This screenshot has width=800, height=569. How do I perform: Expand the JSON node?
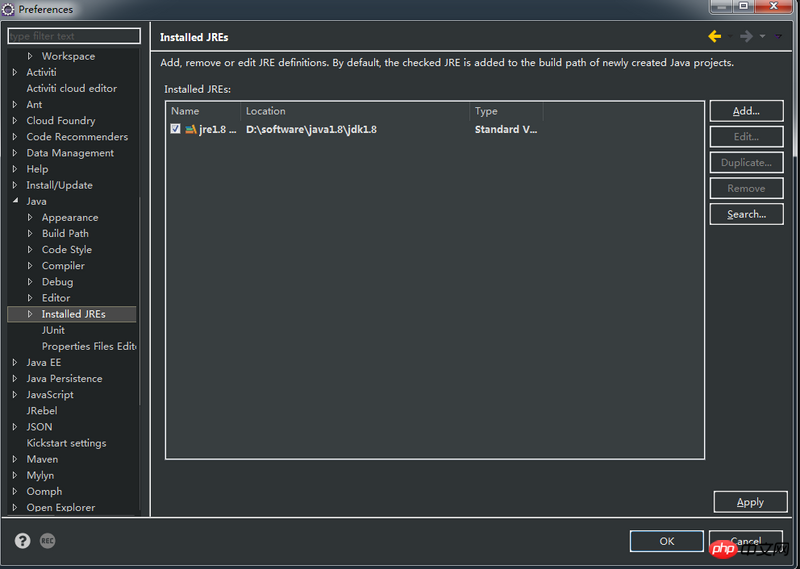point(15,427)
